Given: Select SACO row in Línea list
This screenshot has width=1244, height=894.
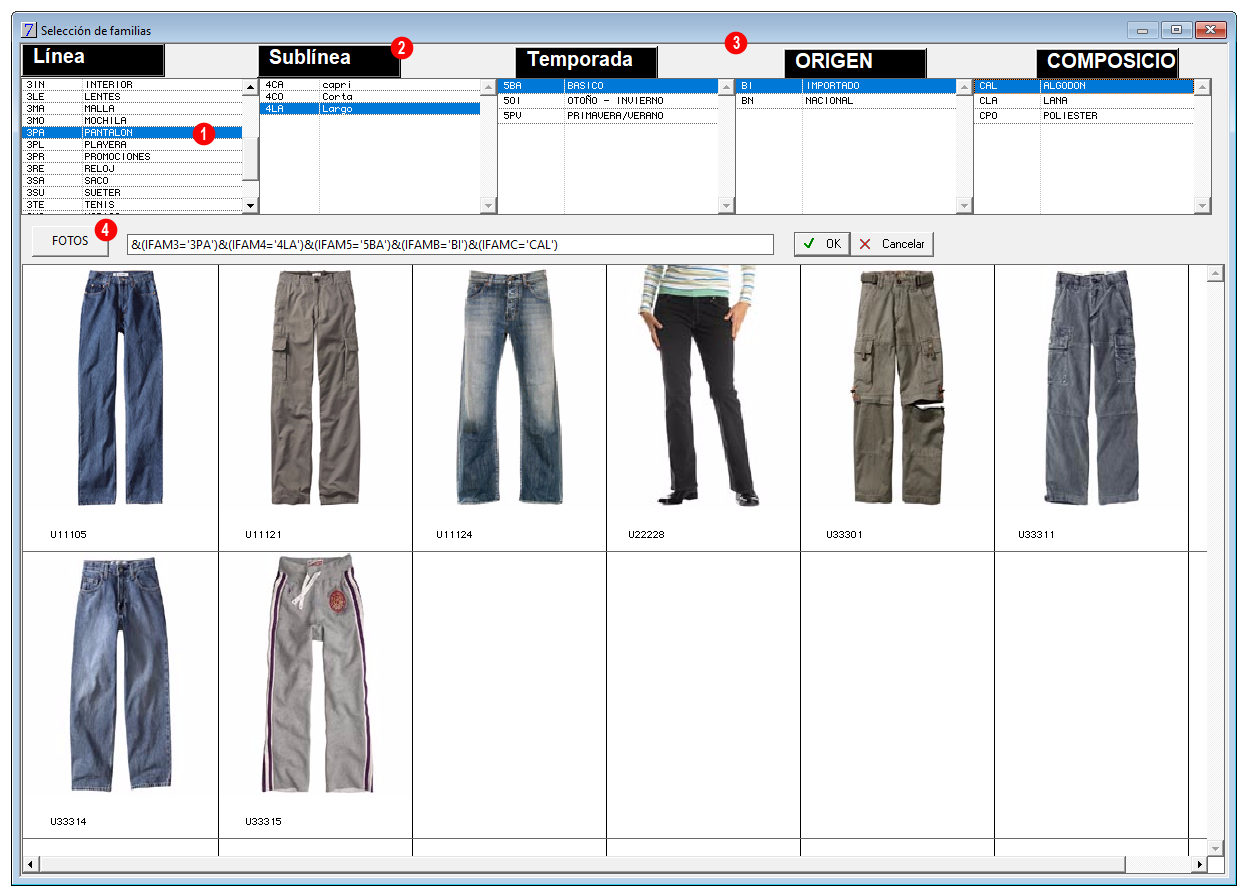Looking at the screenshot, I should [132, 181].
